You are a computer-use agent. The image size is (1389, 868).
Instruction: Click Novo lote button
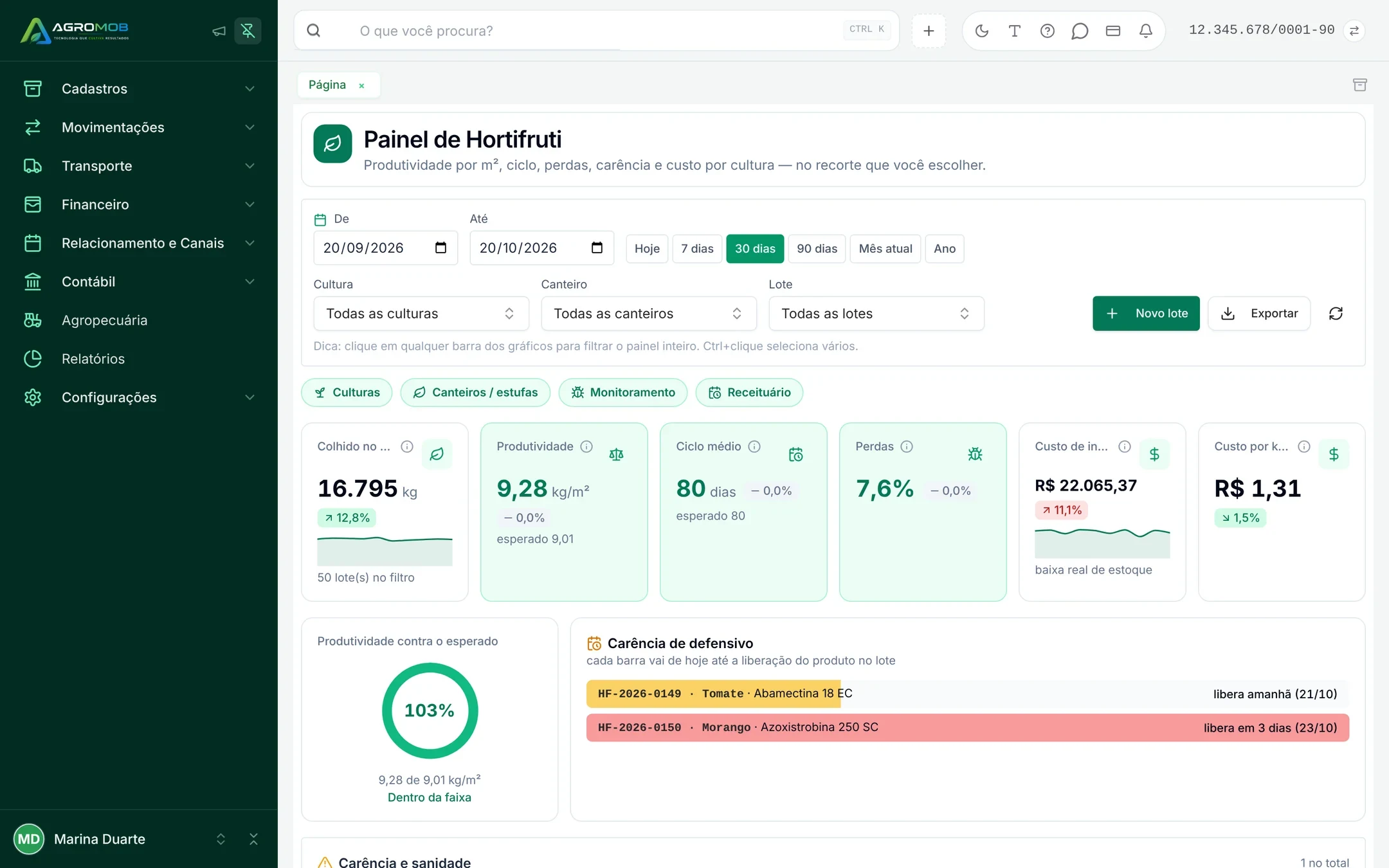point(1146,313)
